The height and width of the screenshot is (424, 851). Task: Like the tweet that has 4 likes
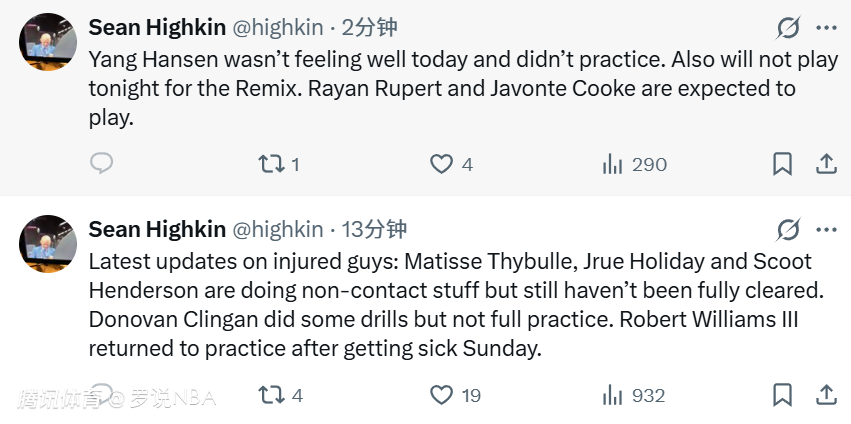point(441,164)
